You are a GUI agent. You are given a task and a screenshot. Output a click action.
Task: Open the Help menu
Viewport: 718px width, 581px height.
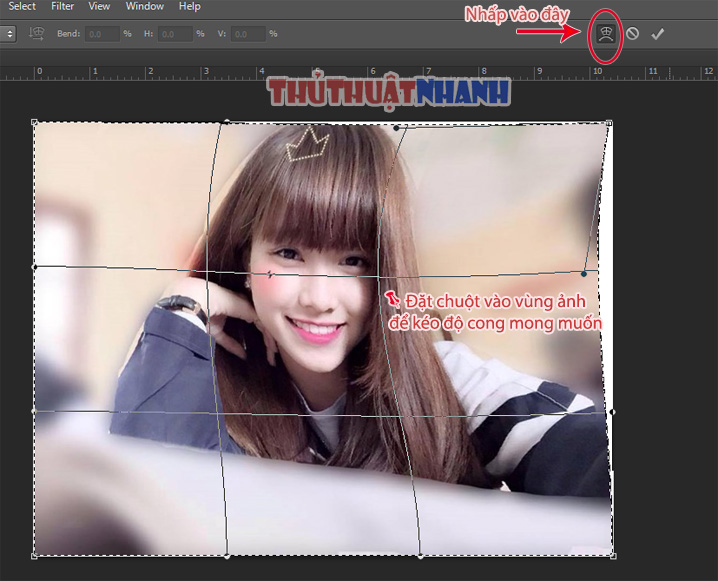click(190, 6)
